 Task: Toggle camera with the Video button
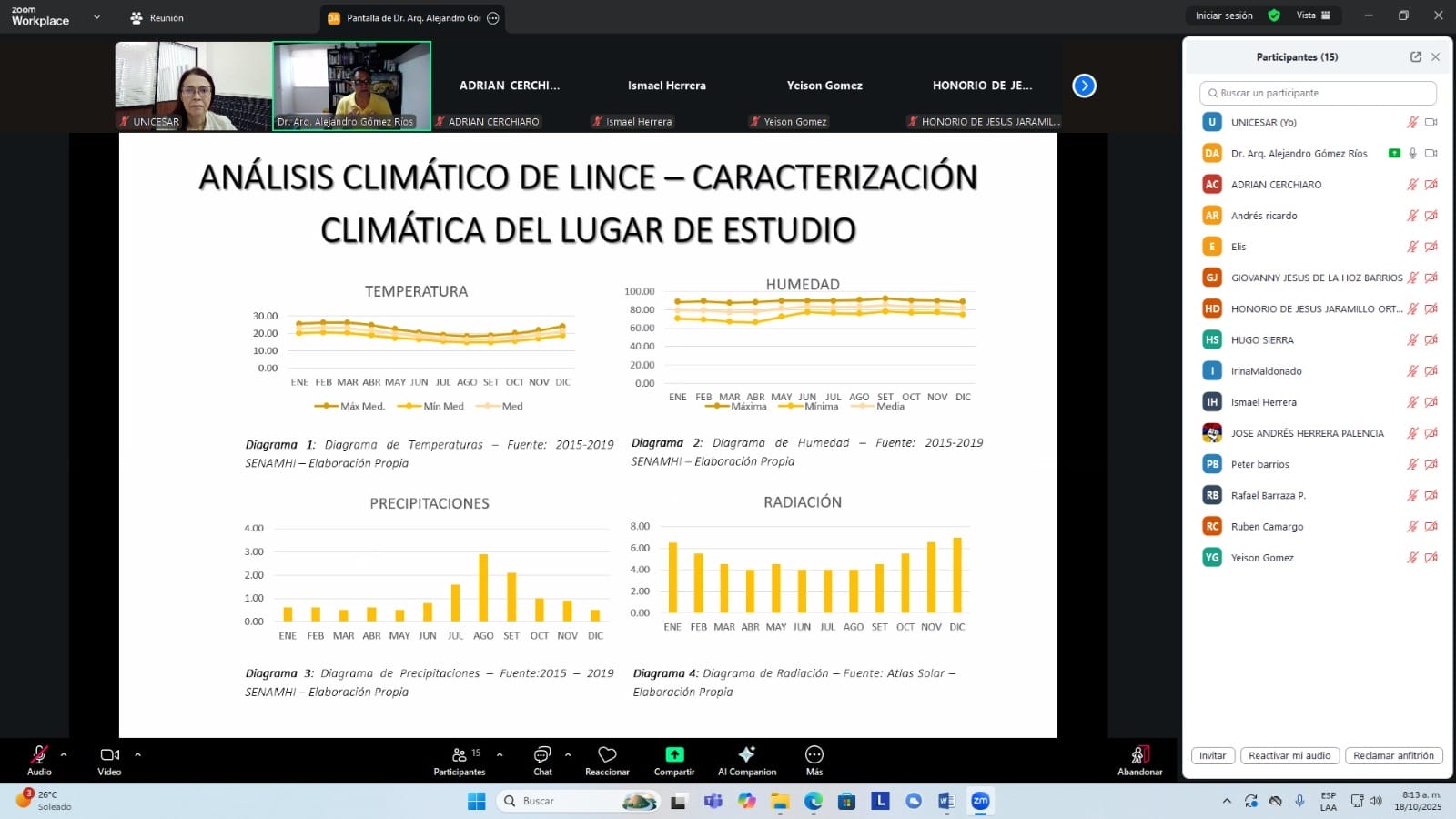click(109, 755)
